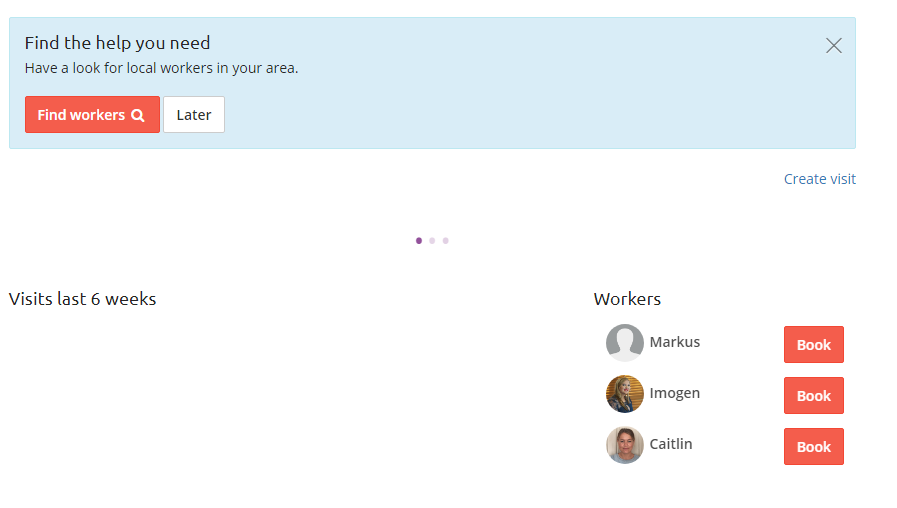Click the name Caitlin
Screen dimensions: 897x508
point(670,444)
